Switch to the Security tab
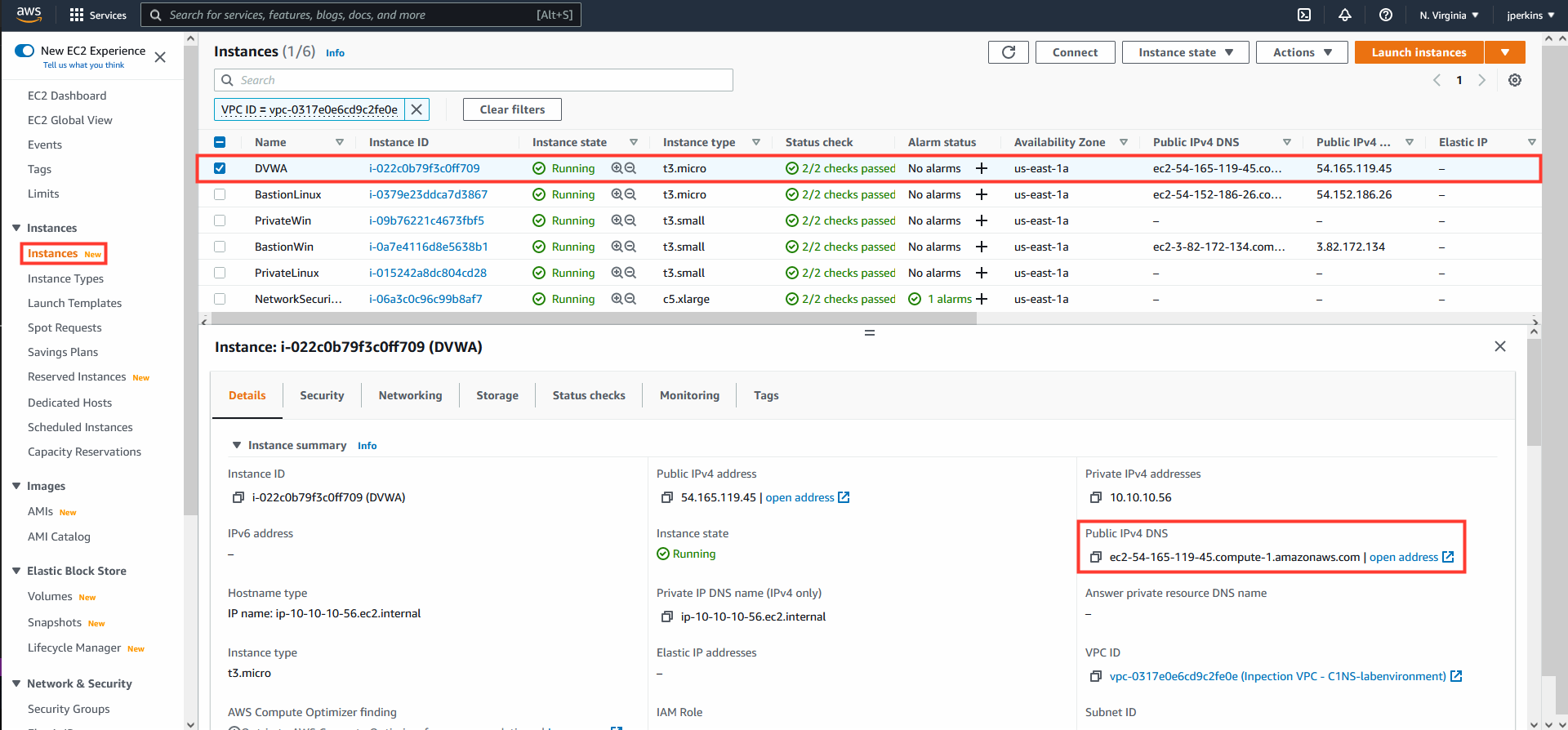The height and width of the screenshot is (730, 1568). [322, 395]
